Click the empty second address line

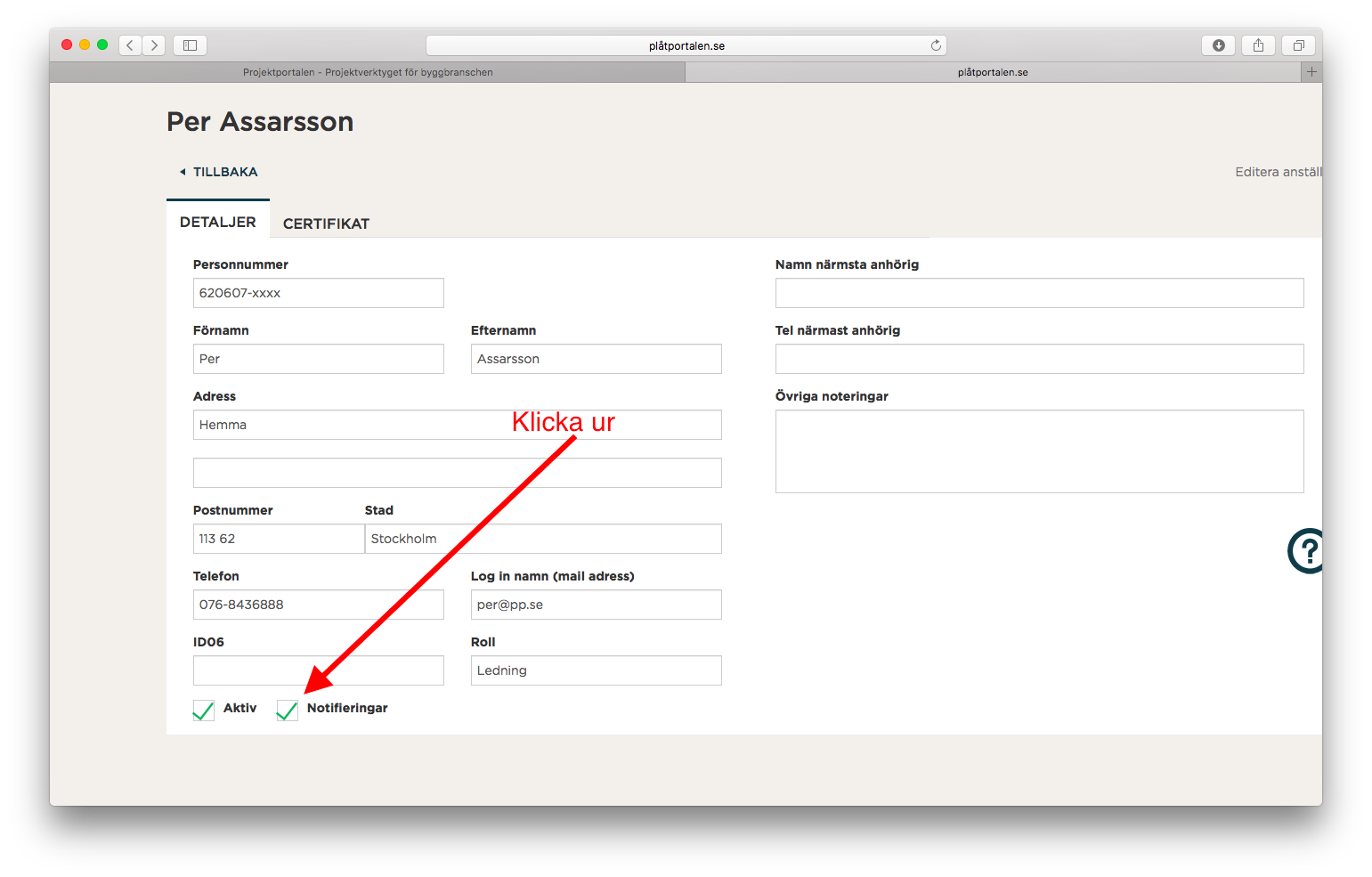pos(458,473)
